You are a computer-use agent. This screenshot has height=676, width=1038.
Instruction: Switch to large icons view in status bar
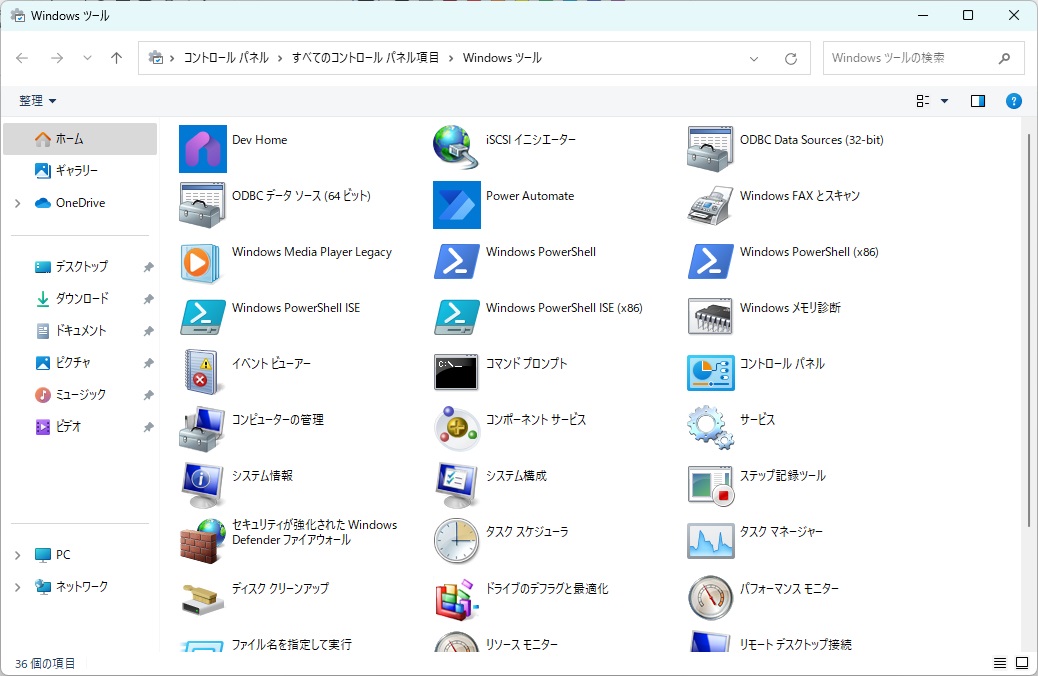[x=1021, y=663]
